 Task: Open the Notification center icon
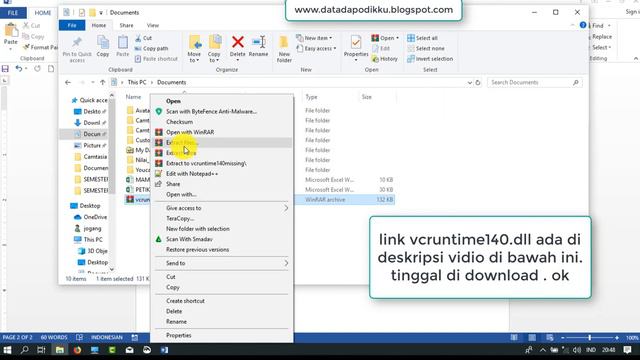(627, 350)
